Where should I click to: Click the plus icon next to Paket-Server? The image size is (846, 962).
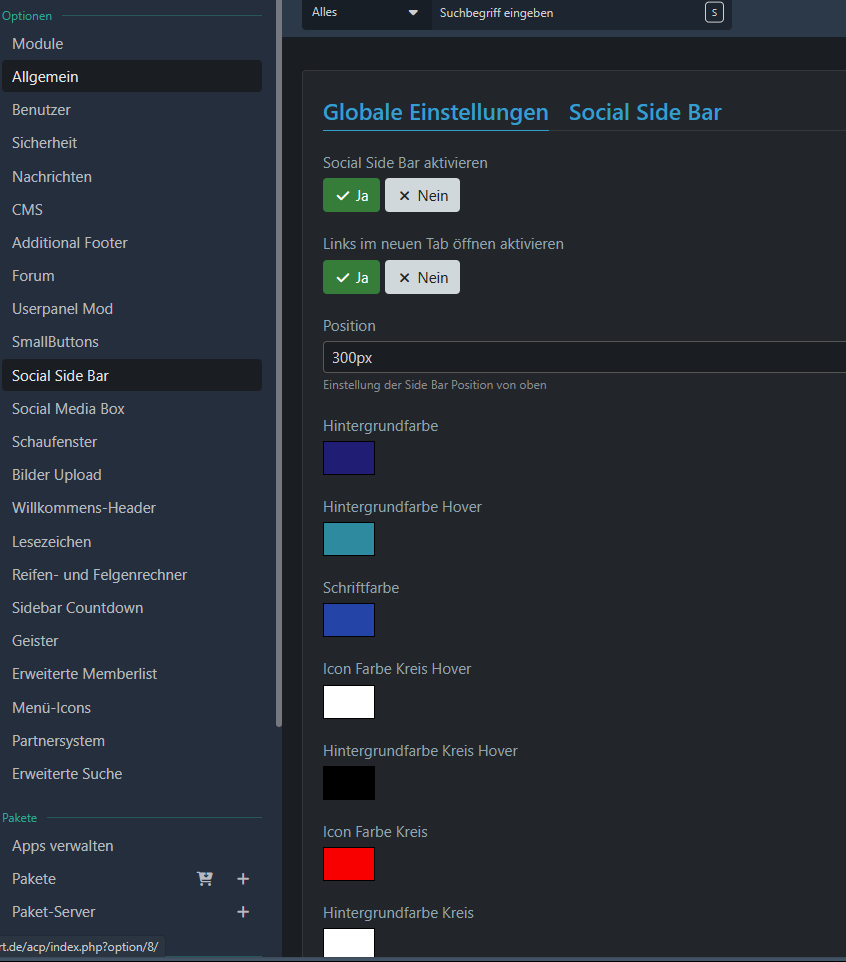coord(243,912)
